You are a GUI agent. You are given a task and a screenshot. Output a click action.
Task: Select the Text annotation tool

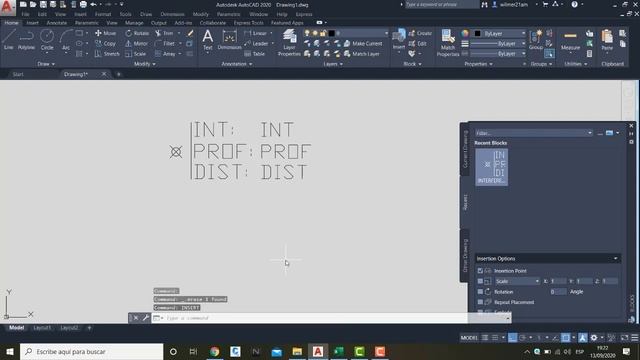[208, 40]
